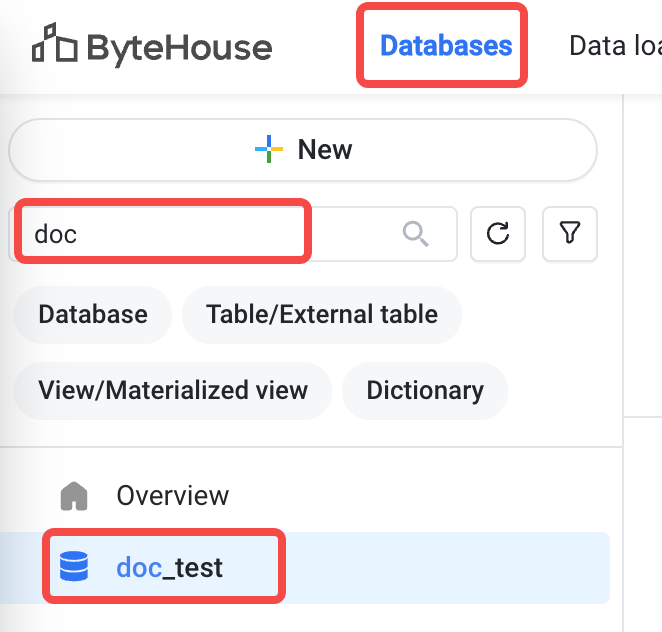This screenshot has height=632, width=662.
Task: Toggle the Dictionary filter chip
Action: (x=425, y=390)
